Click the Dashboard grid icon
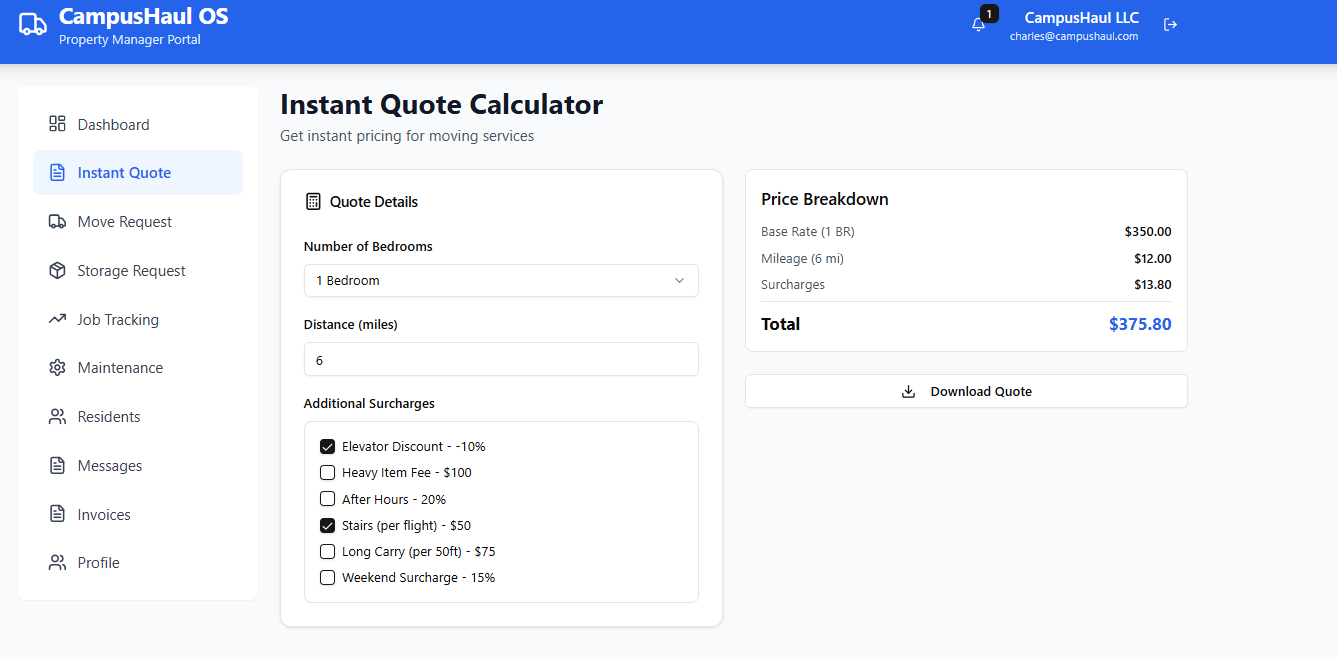The height and width of the screenshot is (657, 1337). coord(57,124)
